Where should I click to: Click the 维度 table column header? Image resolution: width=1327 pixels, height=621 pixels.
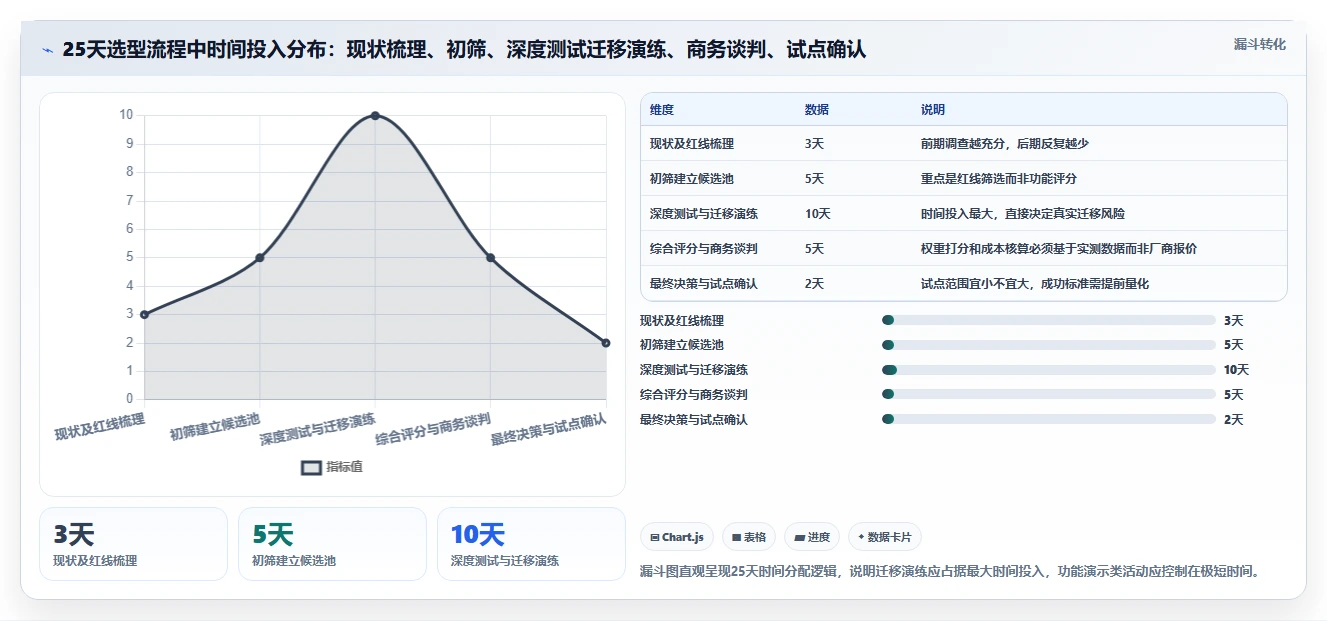(662, 110)
